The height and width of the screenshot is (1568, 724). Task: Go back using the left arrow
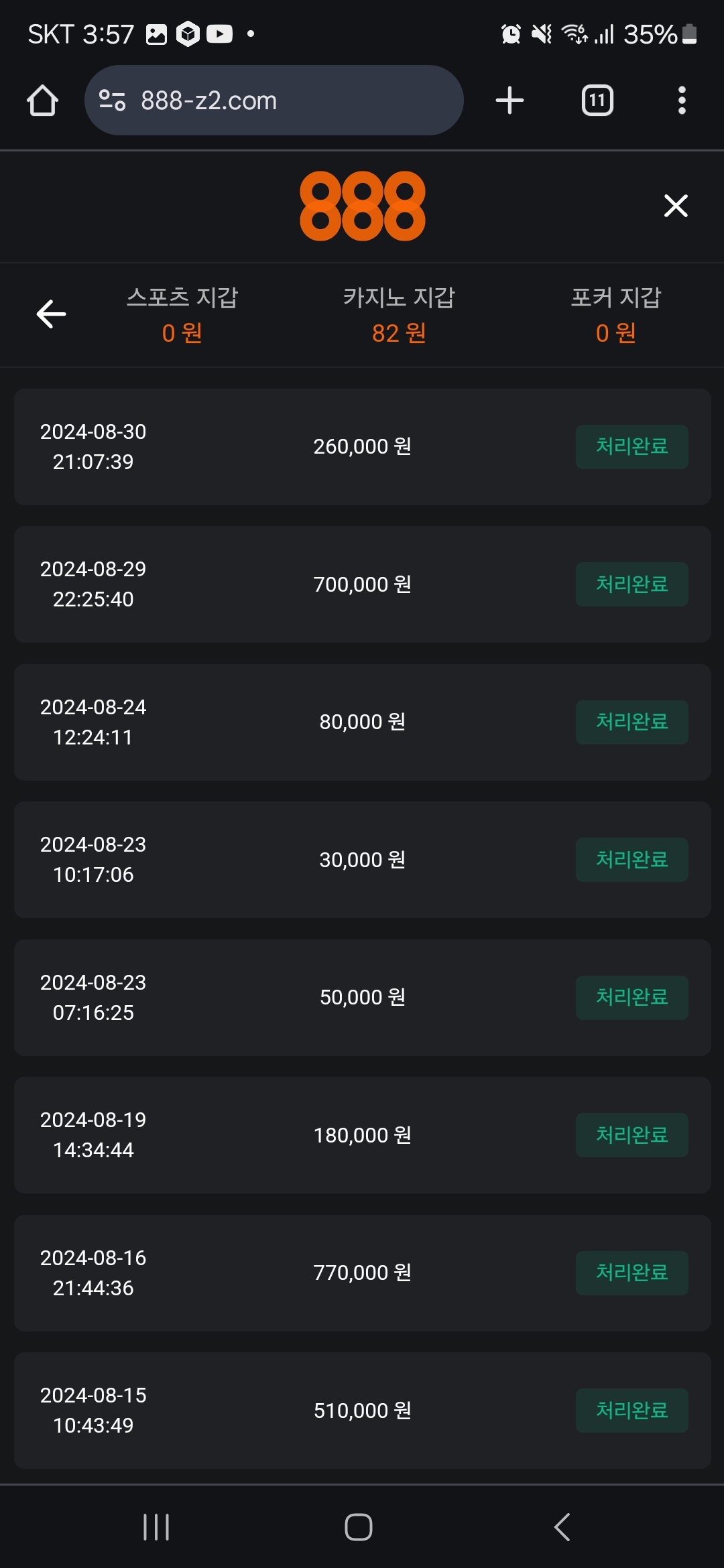pyautogui.click(x=51, y=314)
